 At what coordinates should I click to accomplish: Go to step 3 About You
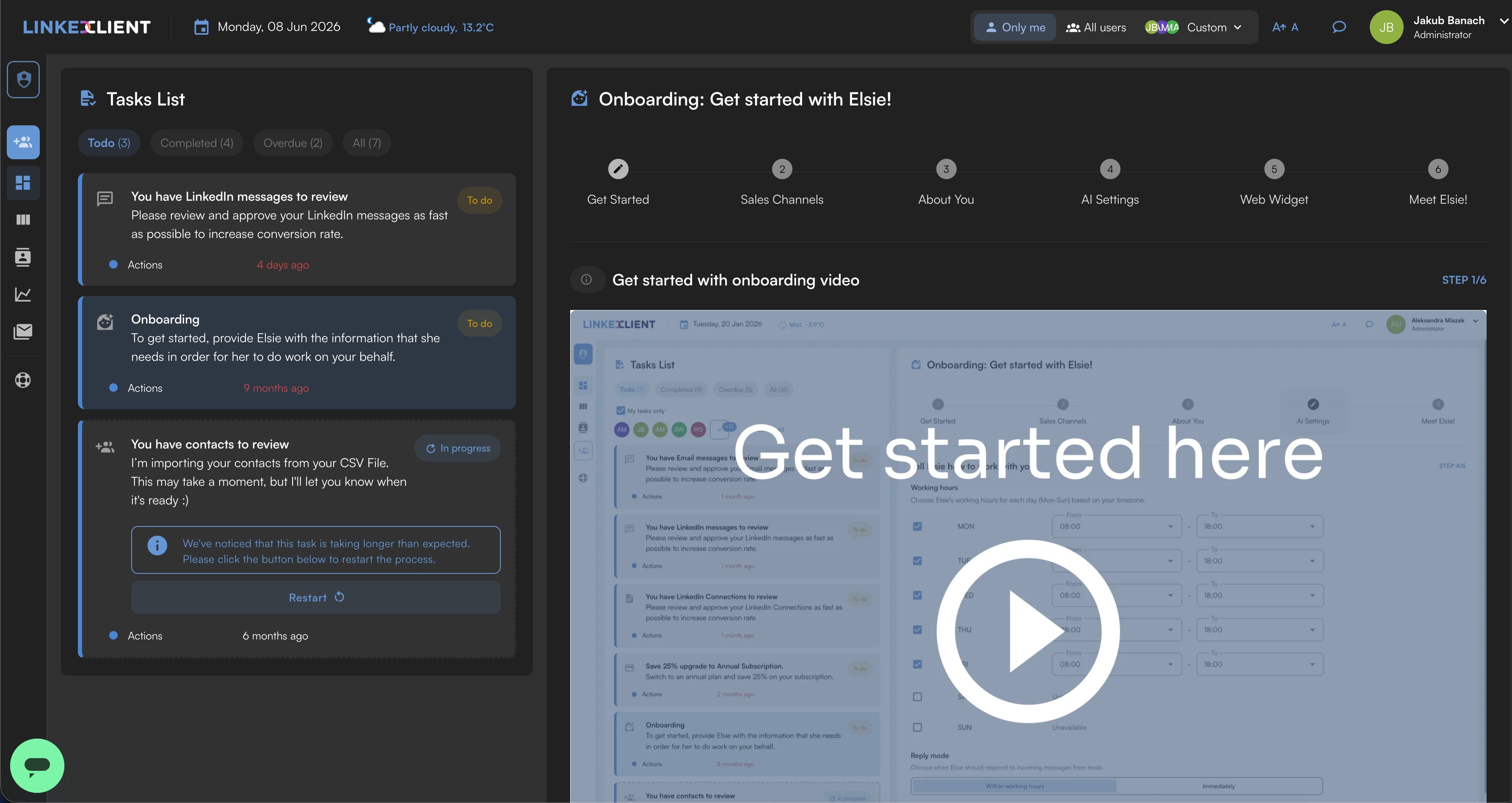click(x=946, y=183)
